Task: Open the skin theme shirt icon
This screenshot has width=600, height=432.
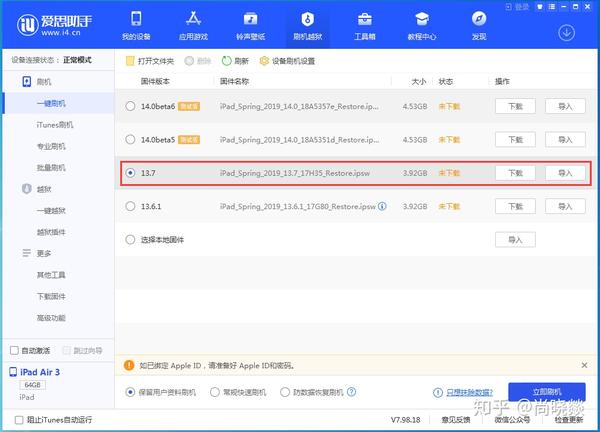Action: (x=540, y=7)
